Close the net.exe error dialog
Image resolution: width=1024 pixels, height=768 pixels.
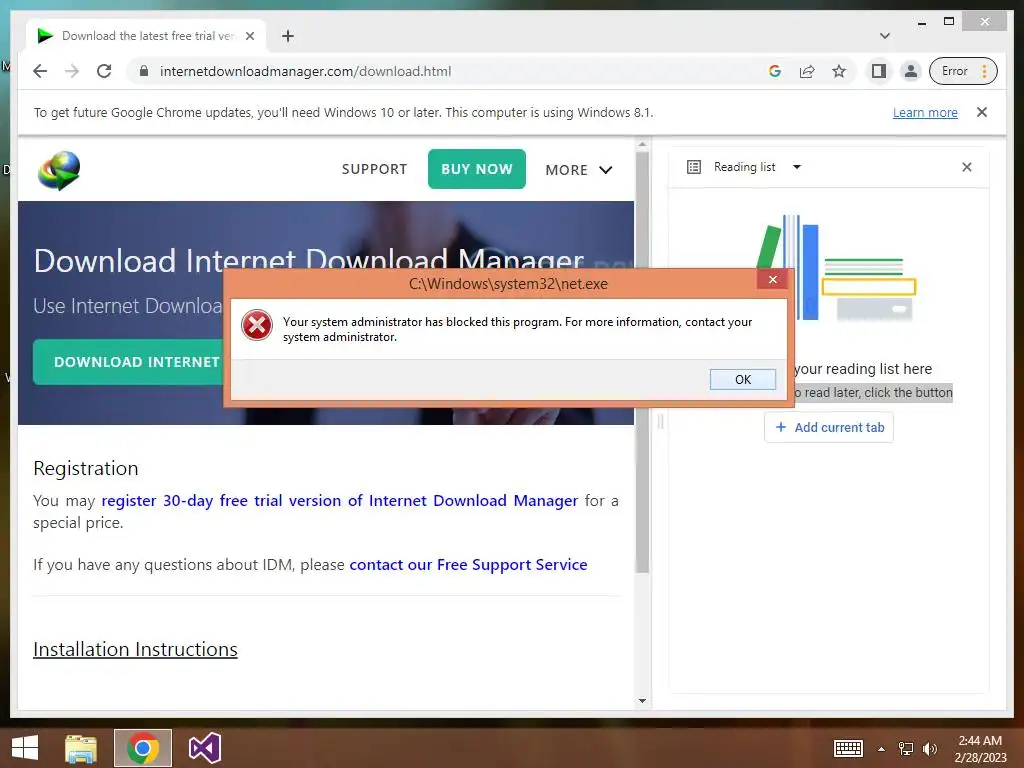point(773,280)
